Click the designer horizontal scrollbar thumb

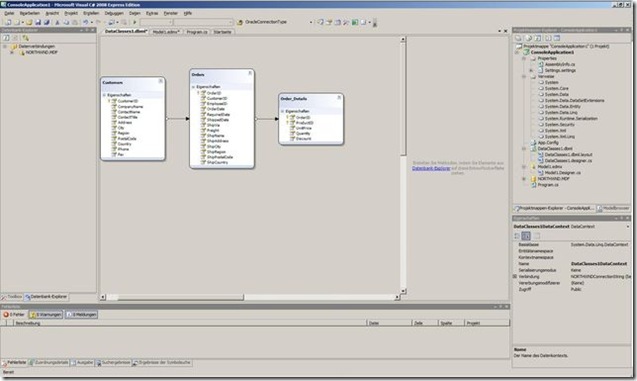pos(181,297)
